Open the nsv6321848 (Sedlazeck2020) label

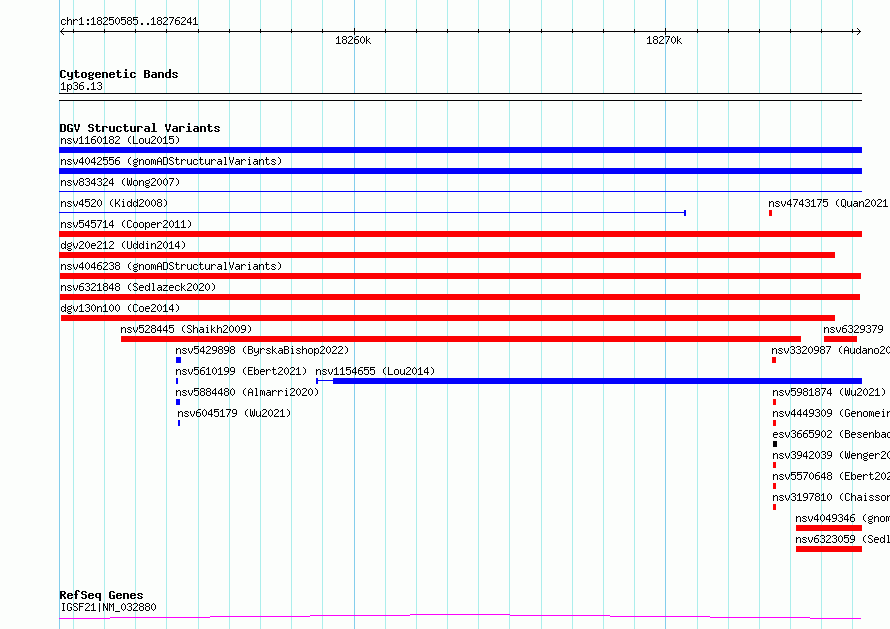pos(138,287)
